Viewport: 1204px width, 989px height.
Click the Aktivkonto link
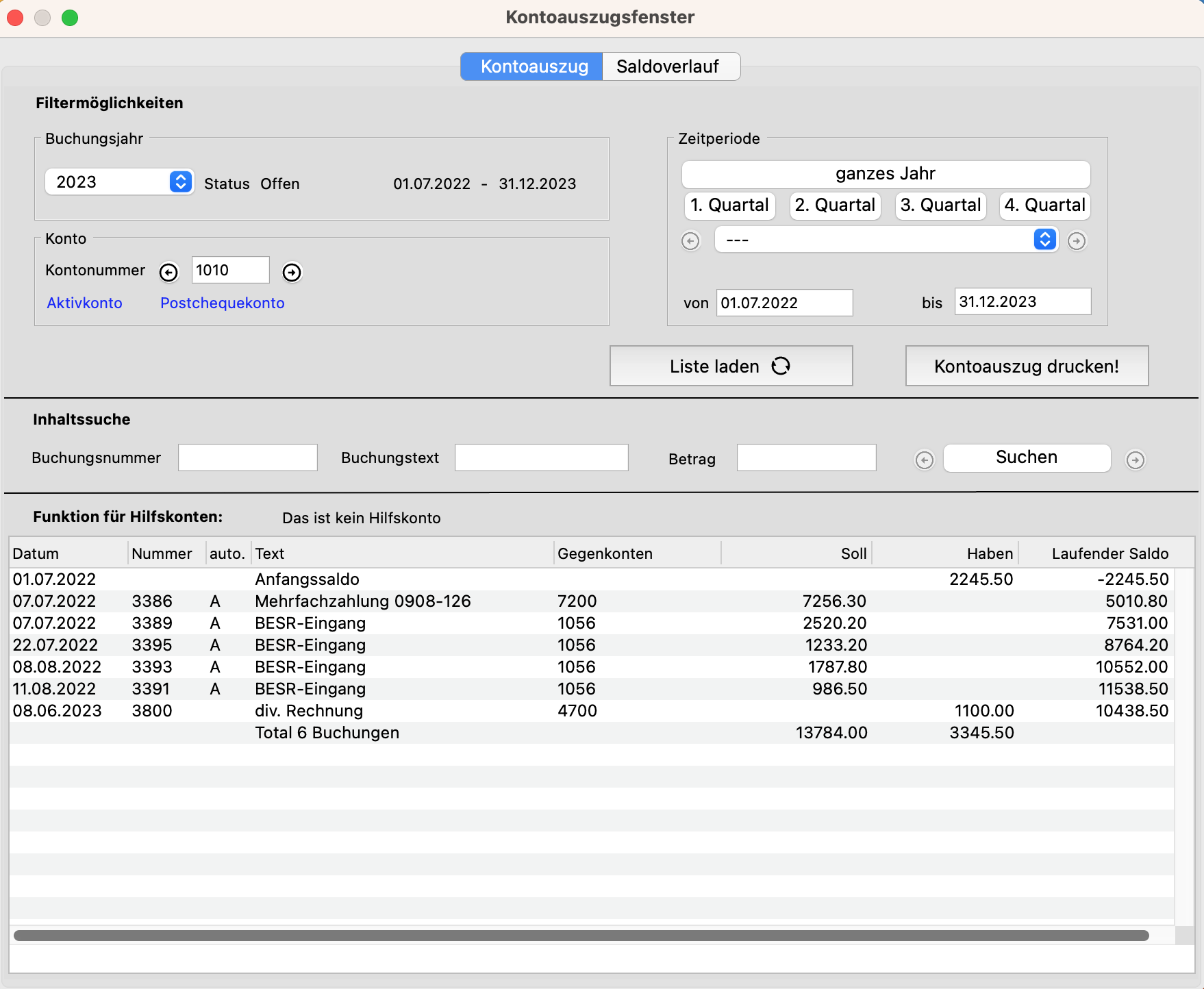[x=84, y=303]
